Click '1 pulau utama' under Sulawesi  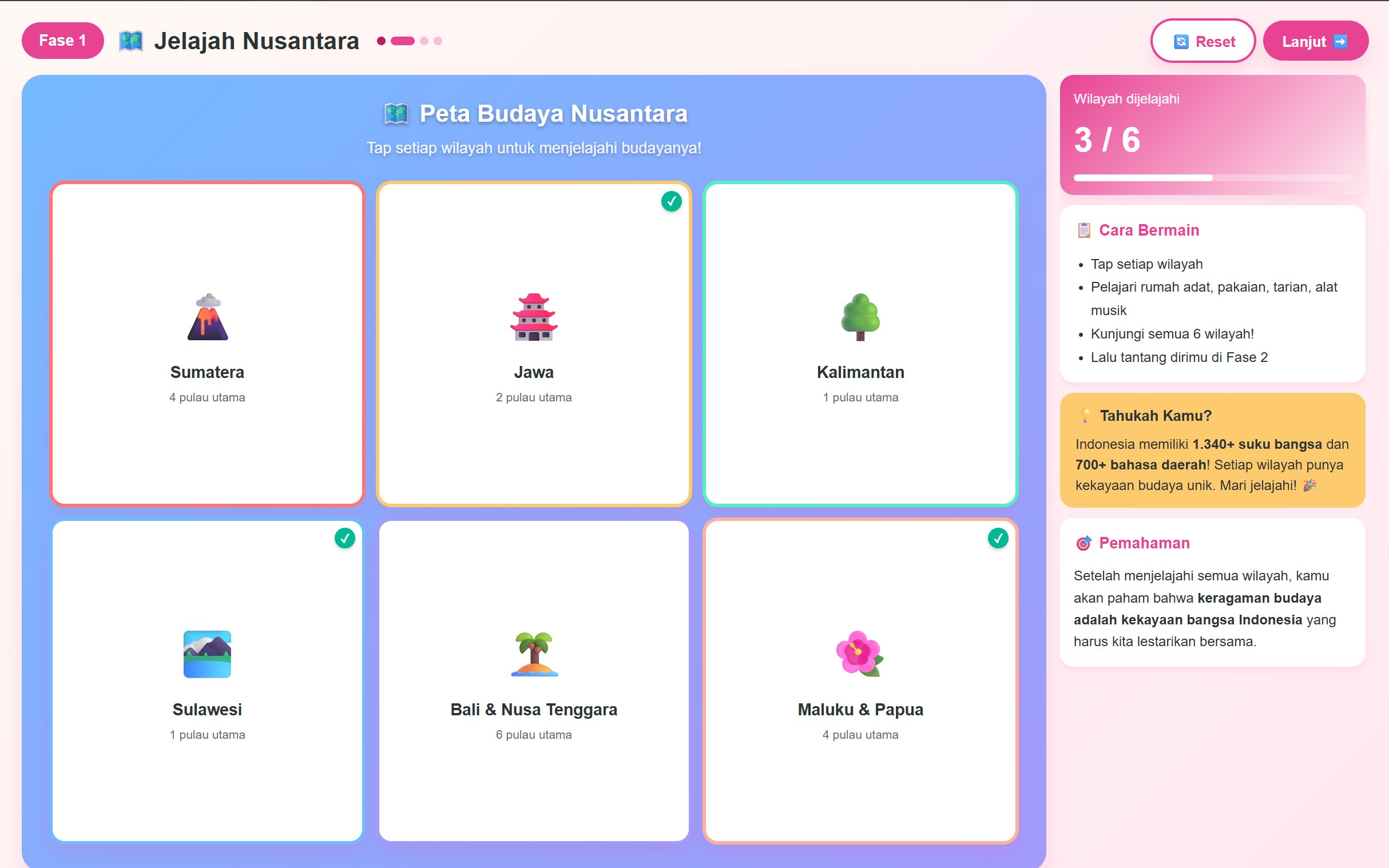click(207, 735)
